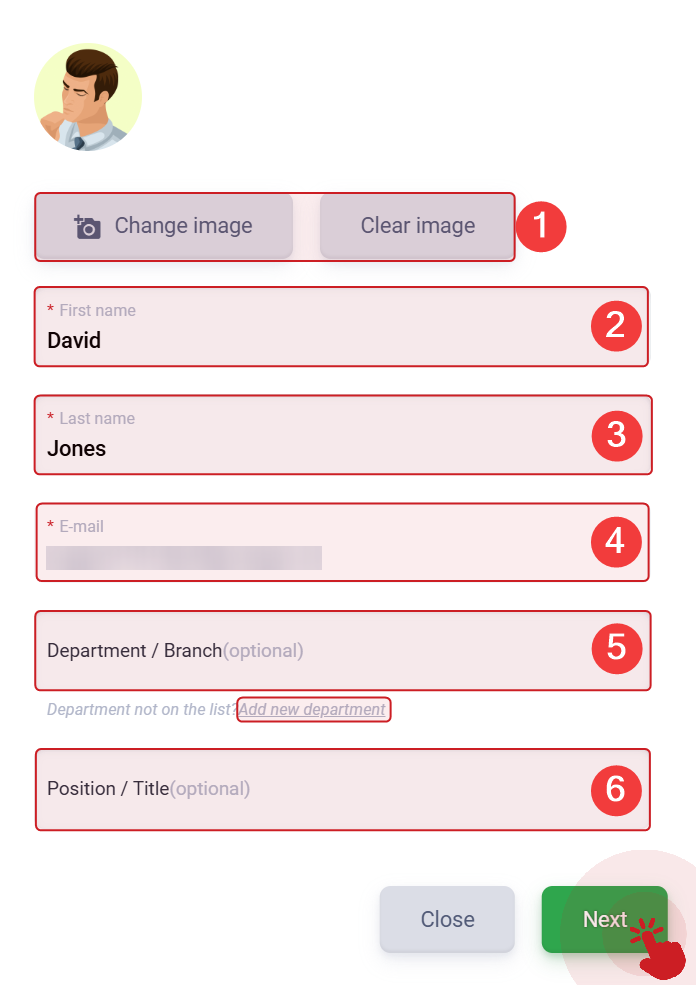This screenshot has height=985, width=696.
Task: Click the red number 2 badge
Action: 616,326
